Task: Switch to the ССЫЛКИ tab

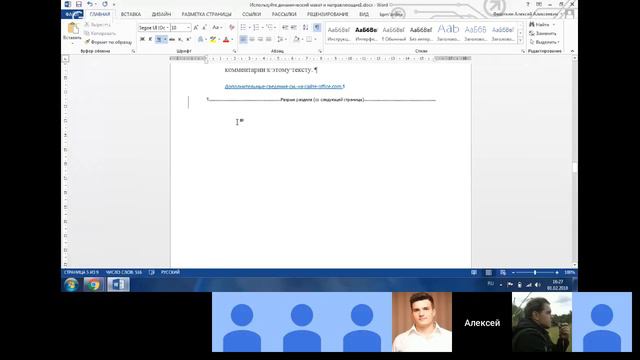Action: click(x=251, y=14)
